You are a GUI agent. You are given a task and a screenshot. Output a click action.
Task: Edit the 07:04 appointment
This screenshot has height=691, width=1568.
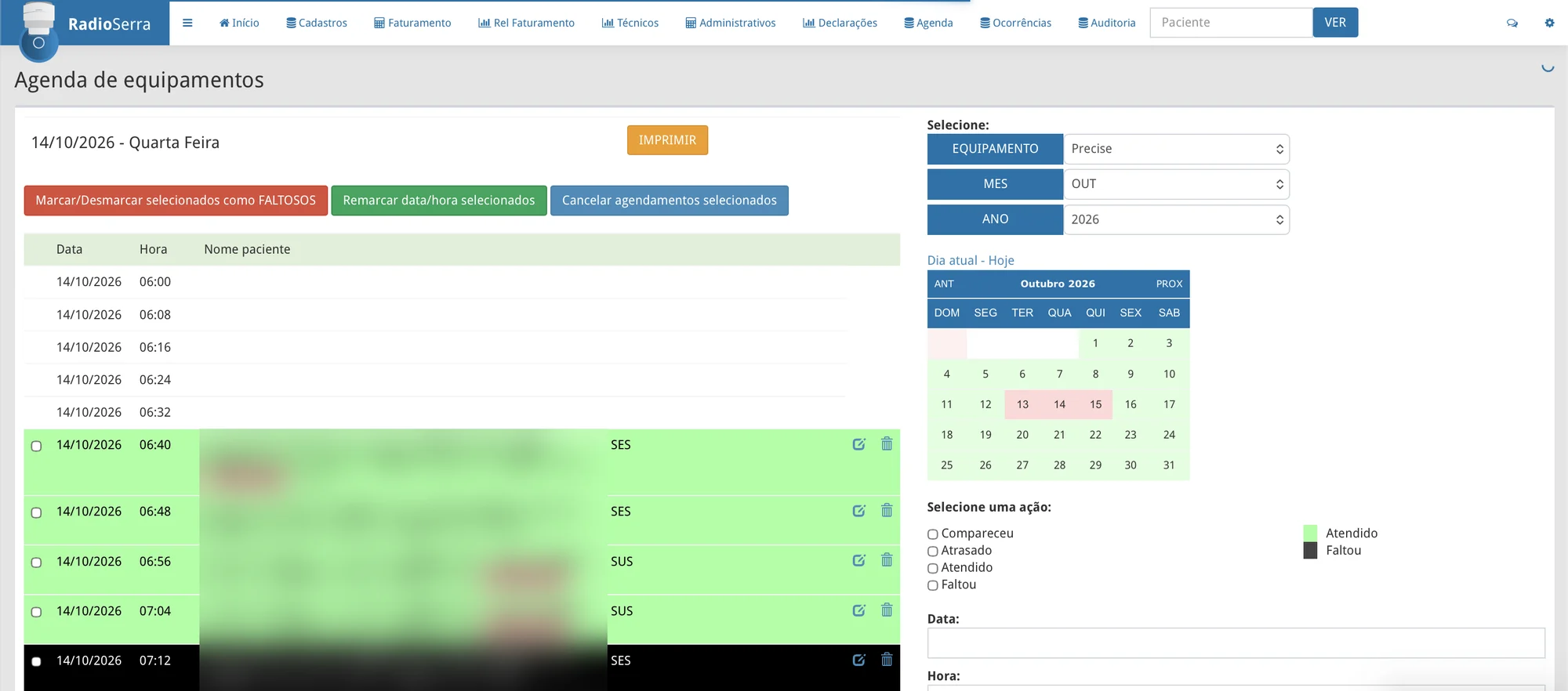[x=859, y=610]
